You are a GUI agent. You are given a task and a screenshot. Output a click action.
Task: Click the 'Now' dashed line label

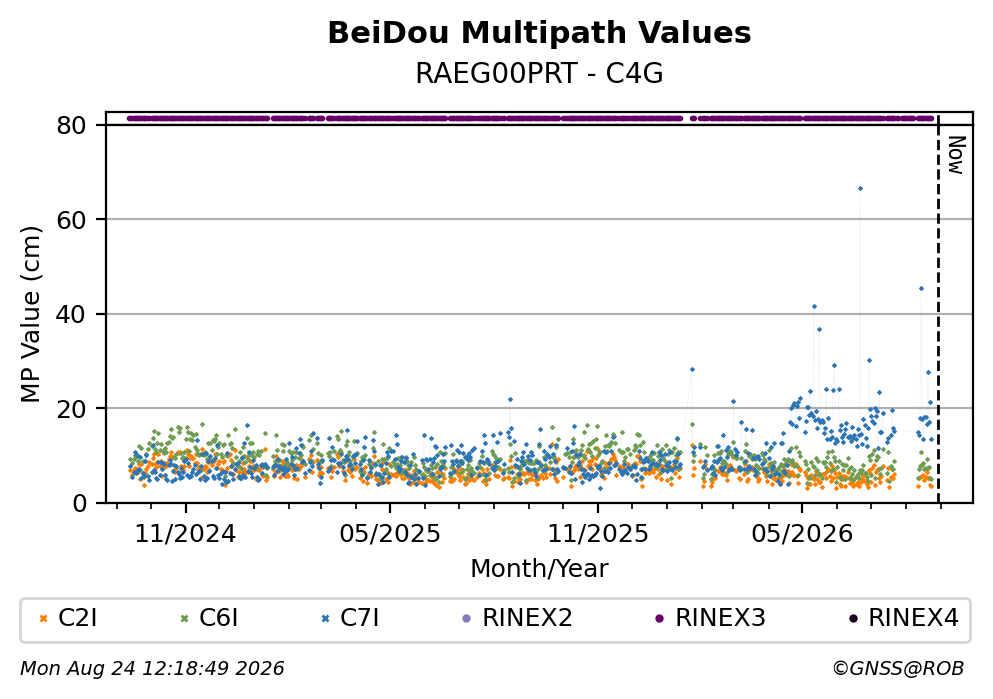coord(956,155)
